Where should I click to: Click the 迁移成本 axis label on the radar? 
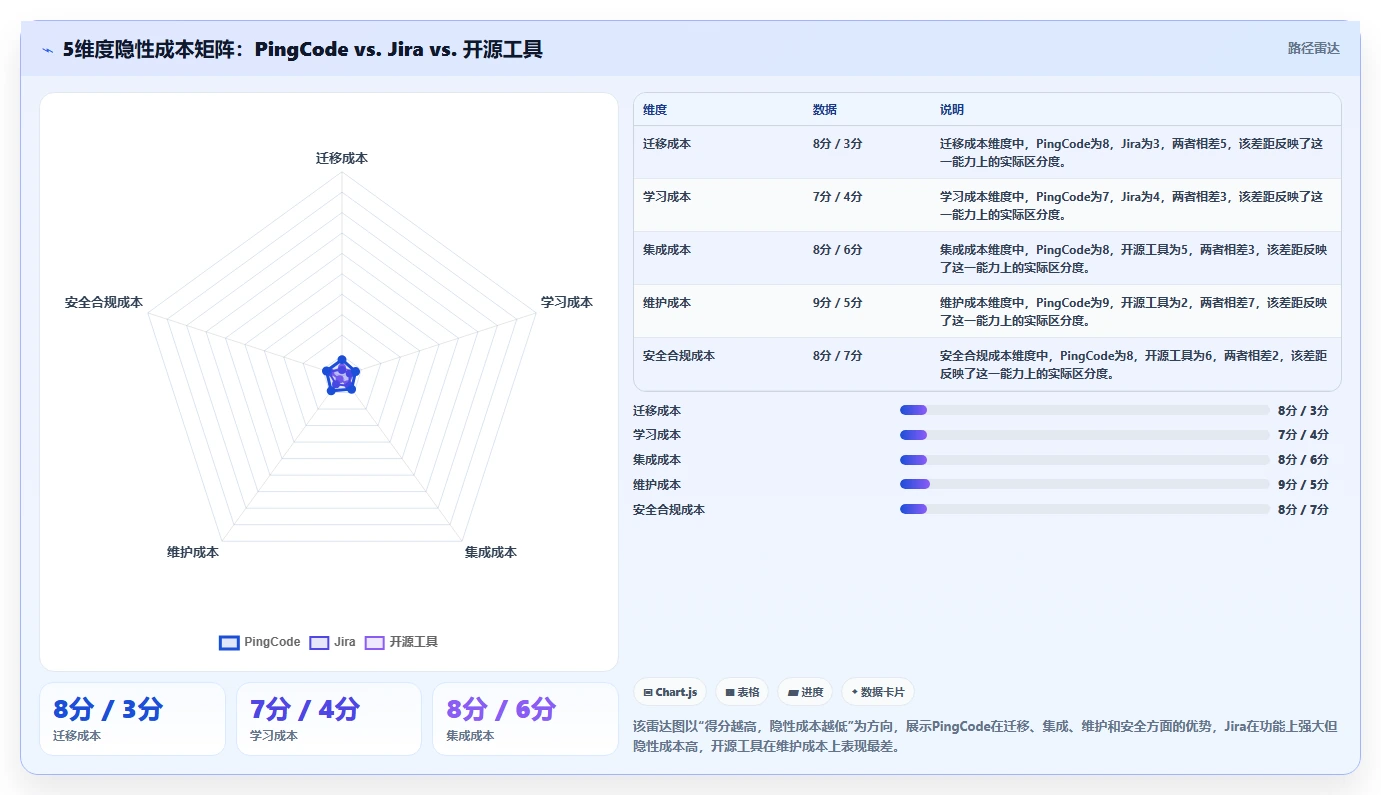[342, 158]
